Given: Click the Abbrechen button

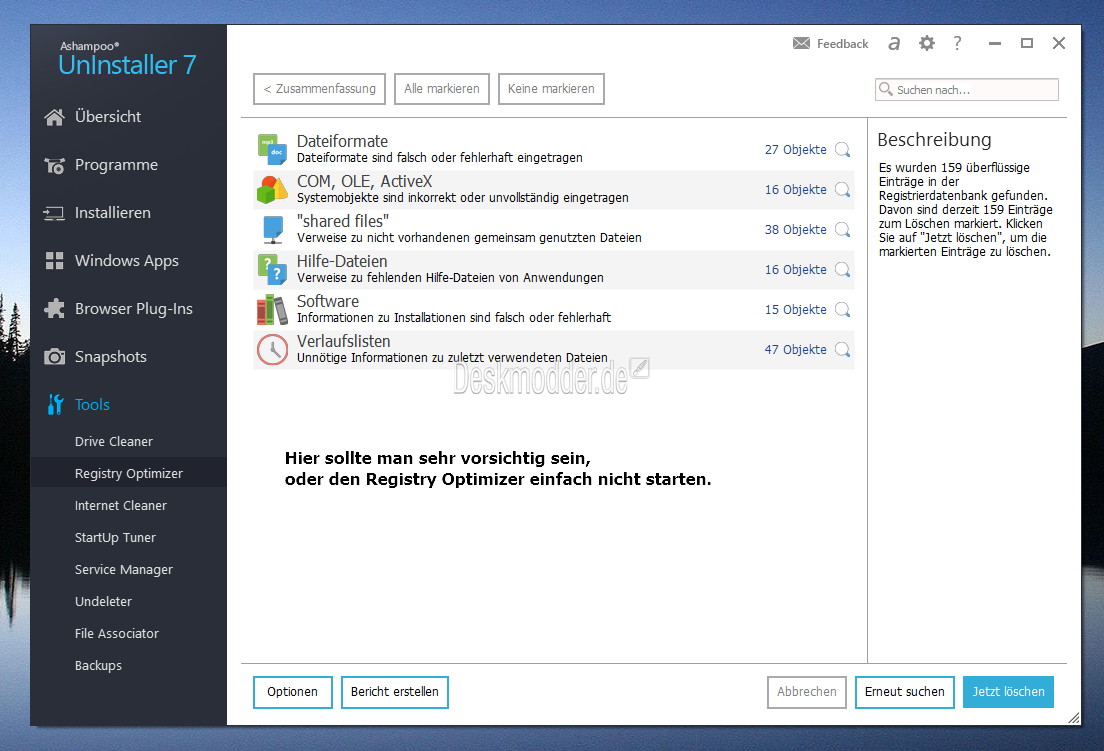Looking at the screenshot, I should (807, 693).
